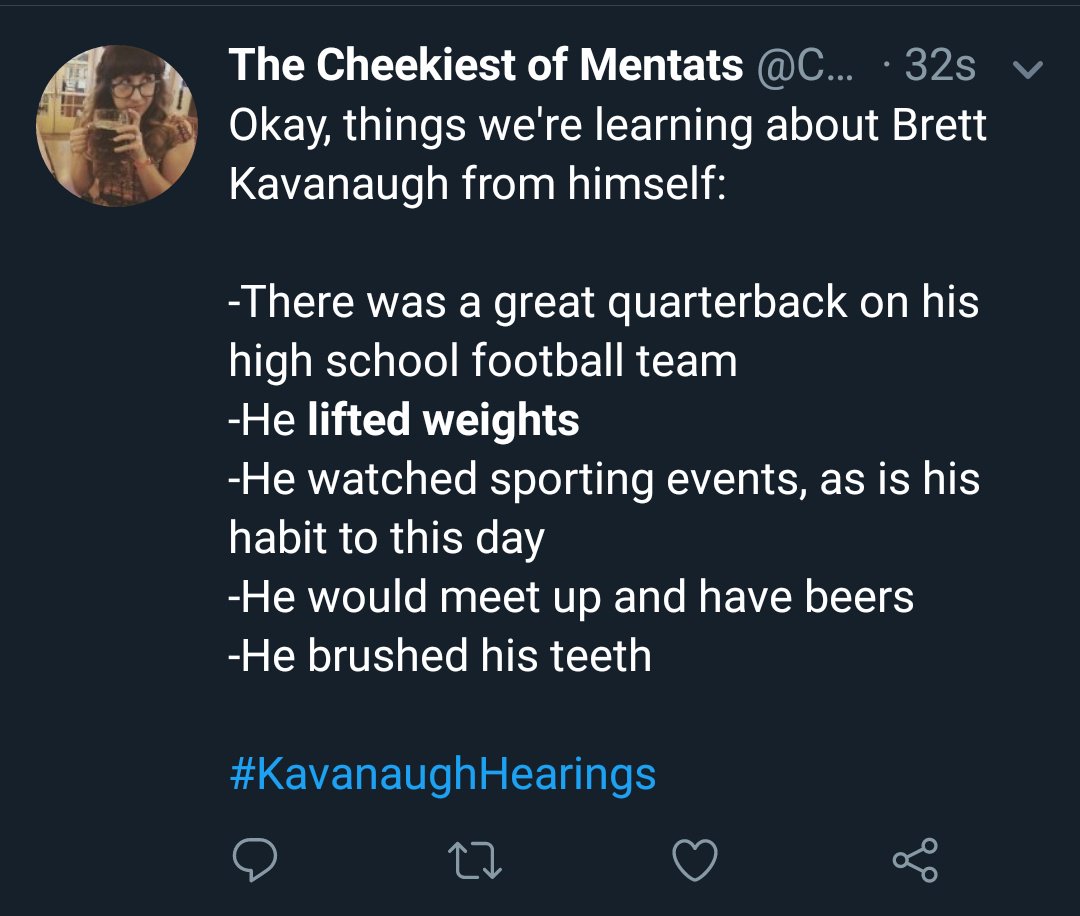Open the tweet options chevron menu
This screenshot has height=916, width=1080.
point(1027,69)
